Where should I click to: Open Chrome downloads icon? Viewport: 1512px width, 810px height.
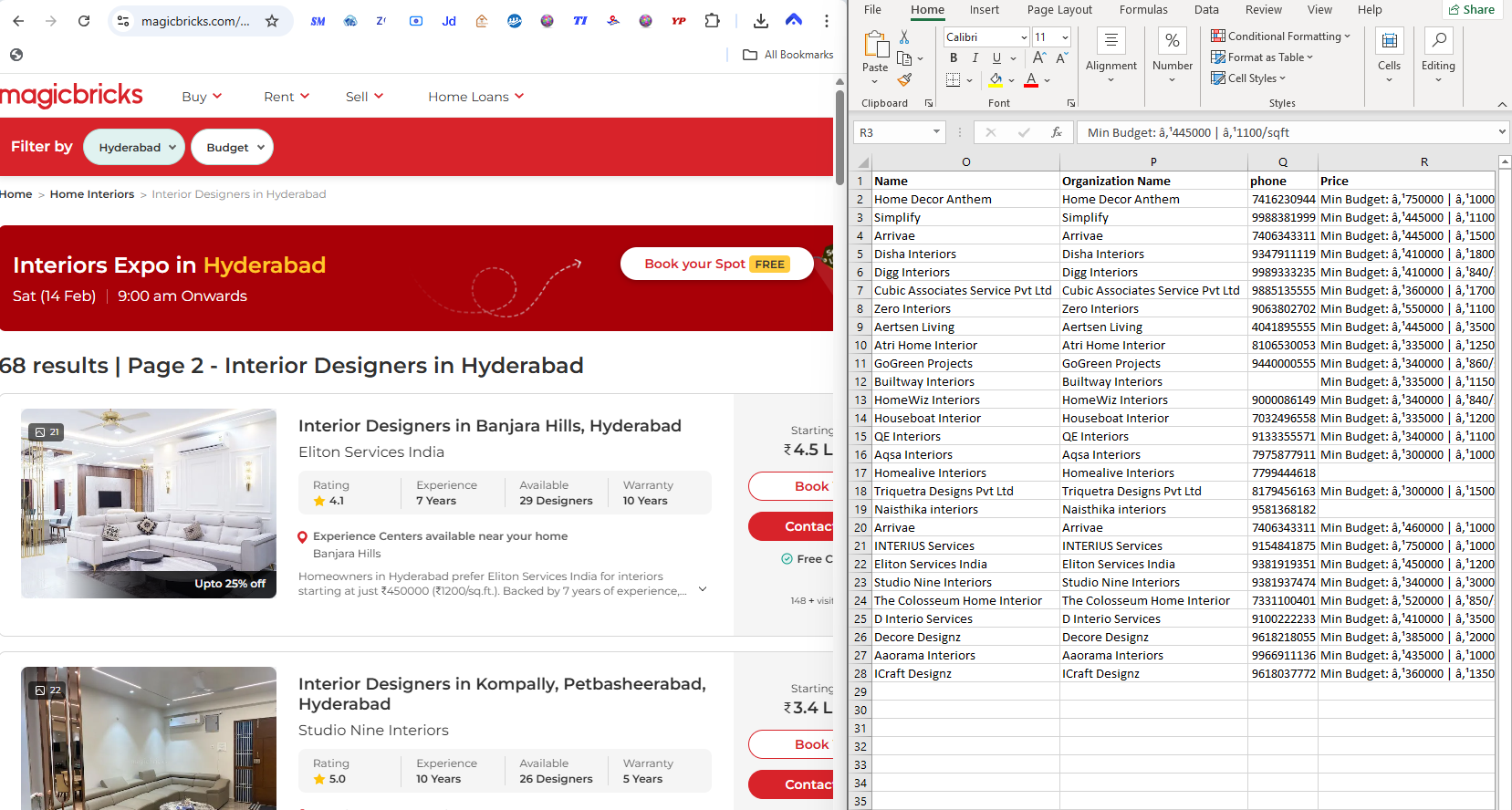[761, 21]
